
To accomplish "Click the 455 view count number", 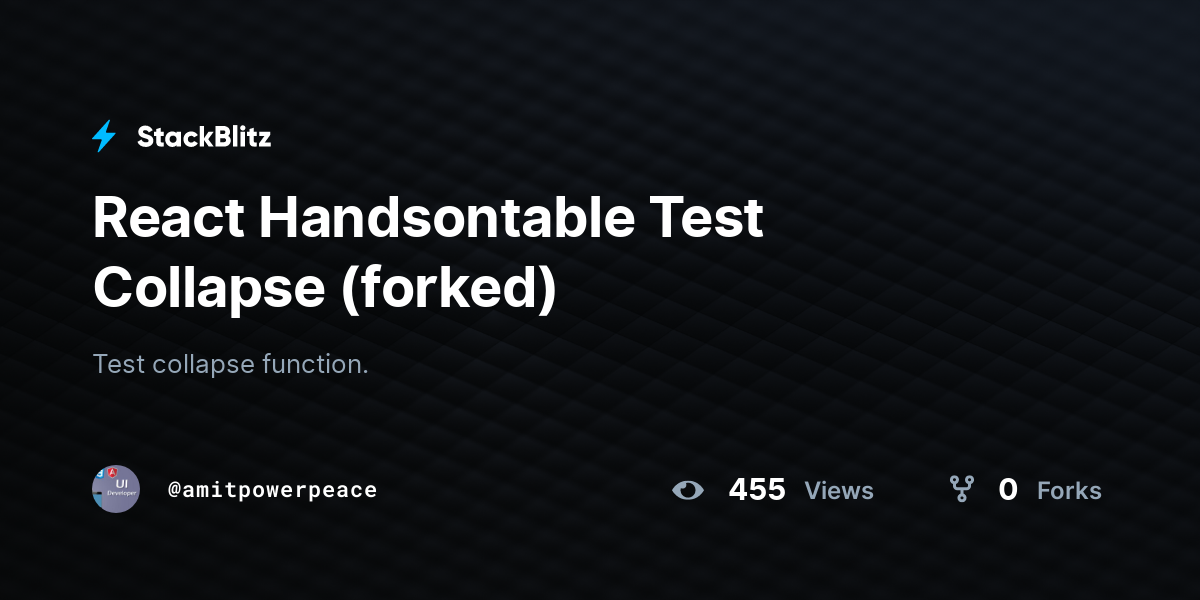I will point(757,490).
